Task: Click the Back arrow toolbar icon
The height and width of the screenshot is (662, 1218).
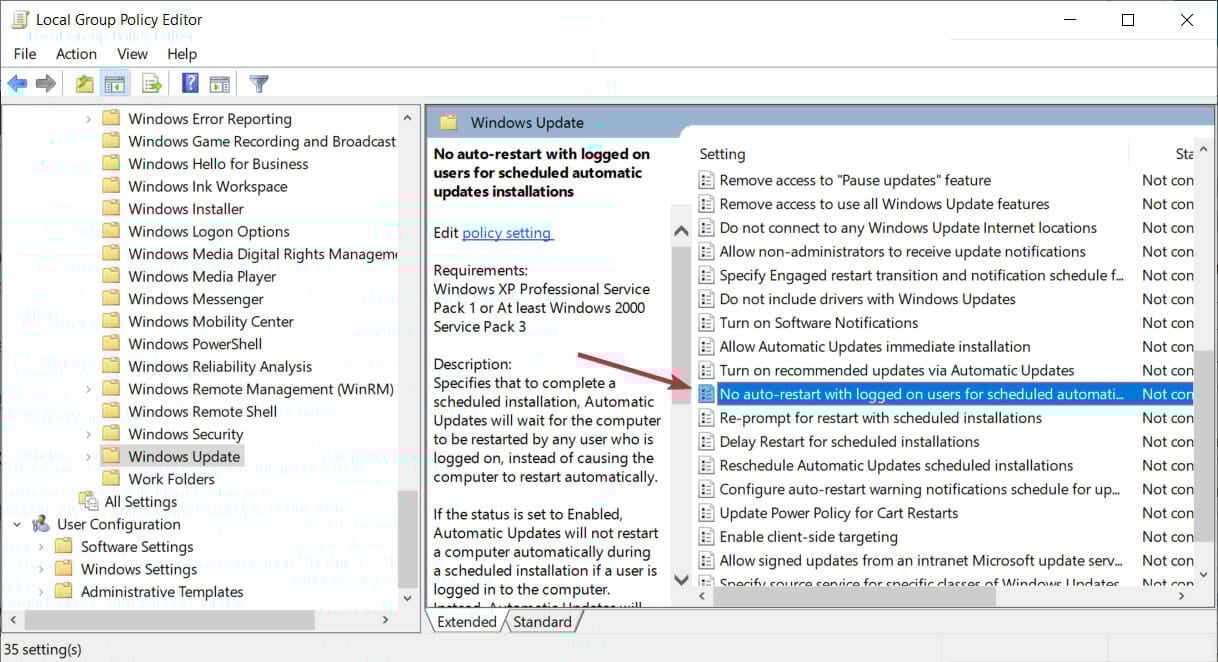Action: click(17, 84)
